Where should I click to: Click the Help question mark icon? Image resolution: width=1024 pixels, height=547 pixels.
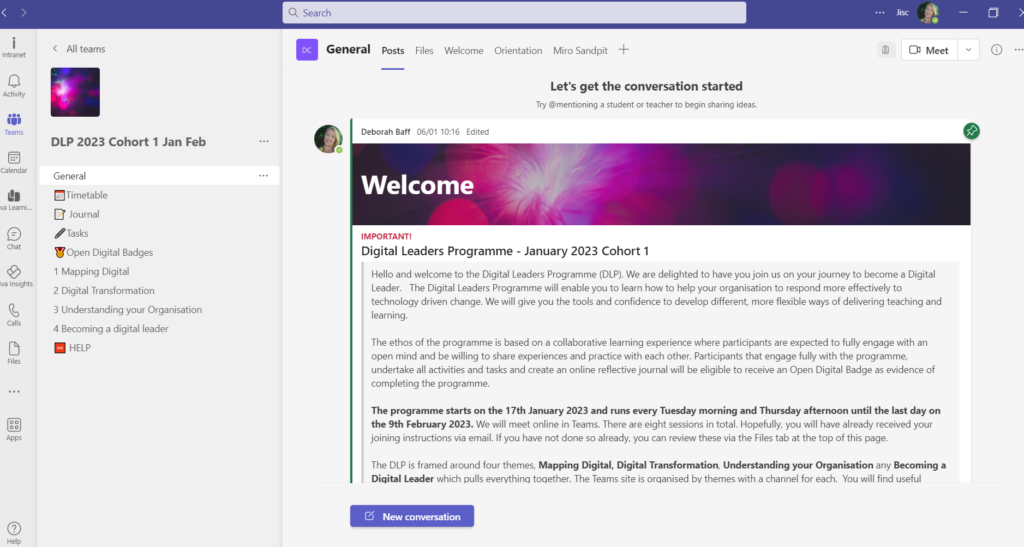pyautogui.click(x=14, y=531)
